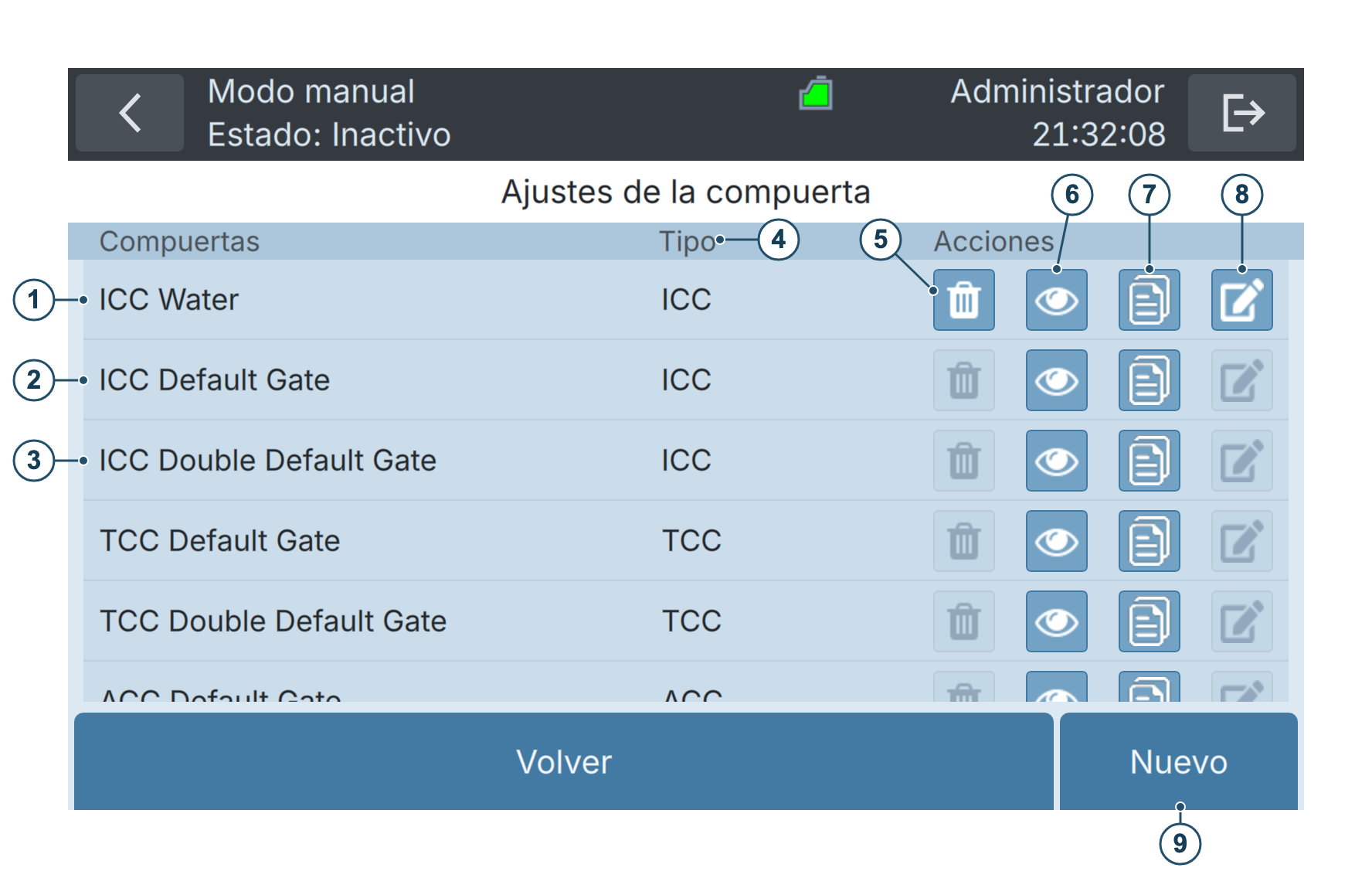This screenshot has width=1372, height=878.
Task: Click the disabled trash icon for ICC Default Gate
Action: 964,380
